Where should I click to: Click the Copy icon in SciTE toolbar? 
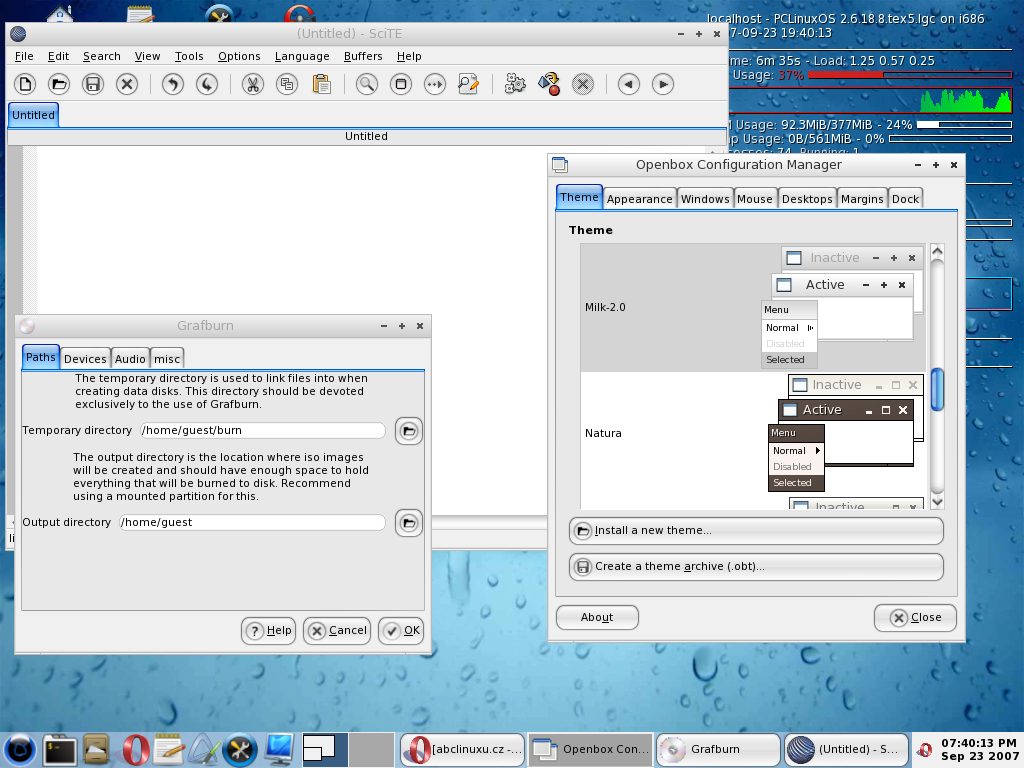pos(287,84)
